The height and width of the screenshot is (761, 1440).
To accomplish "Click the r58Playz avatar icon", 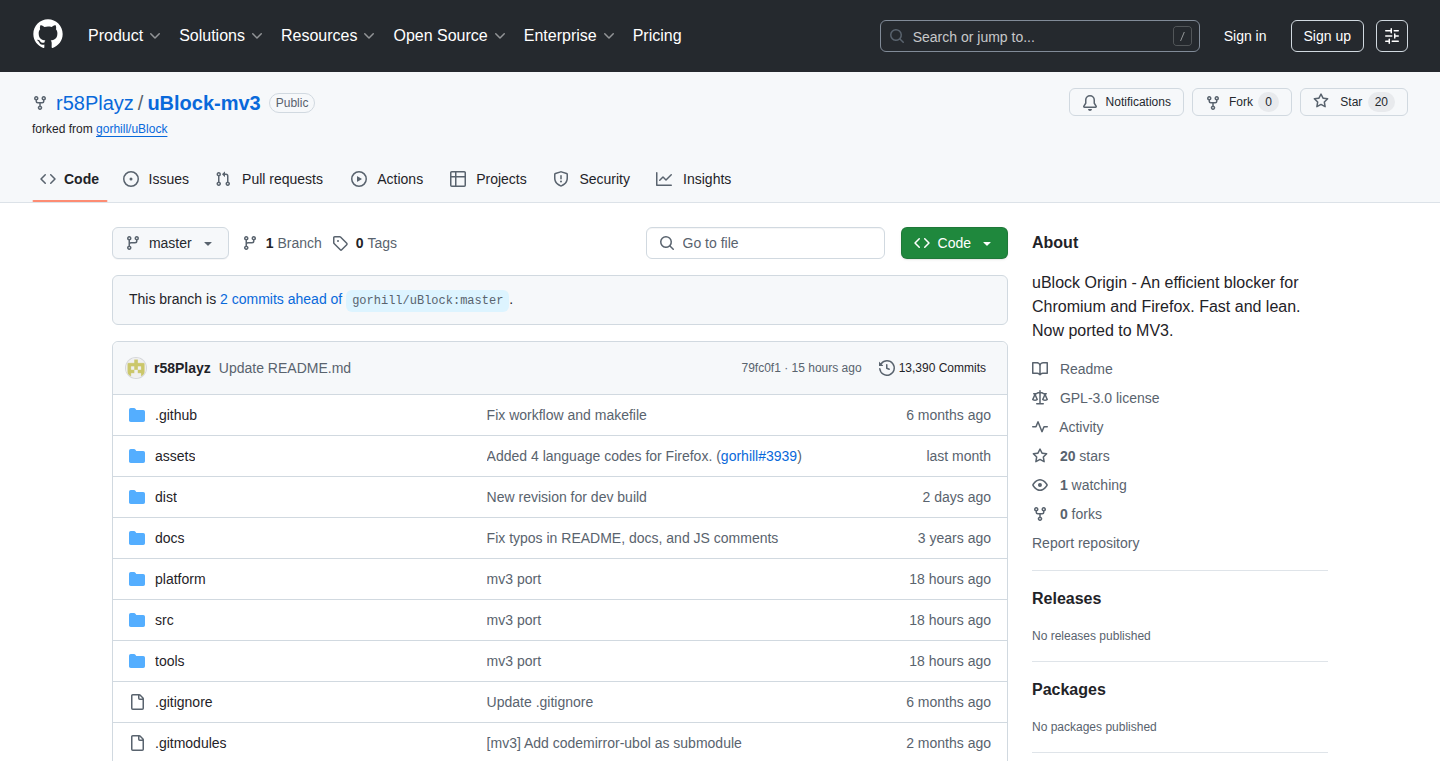I will point(136,368).
